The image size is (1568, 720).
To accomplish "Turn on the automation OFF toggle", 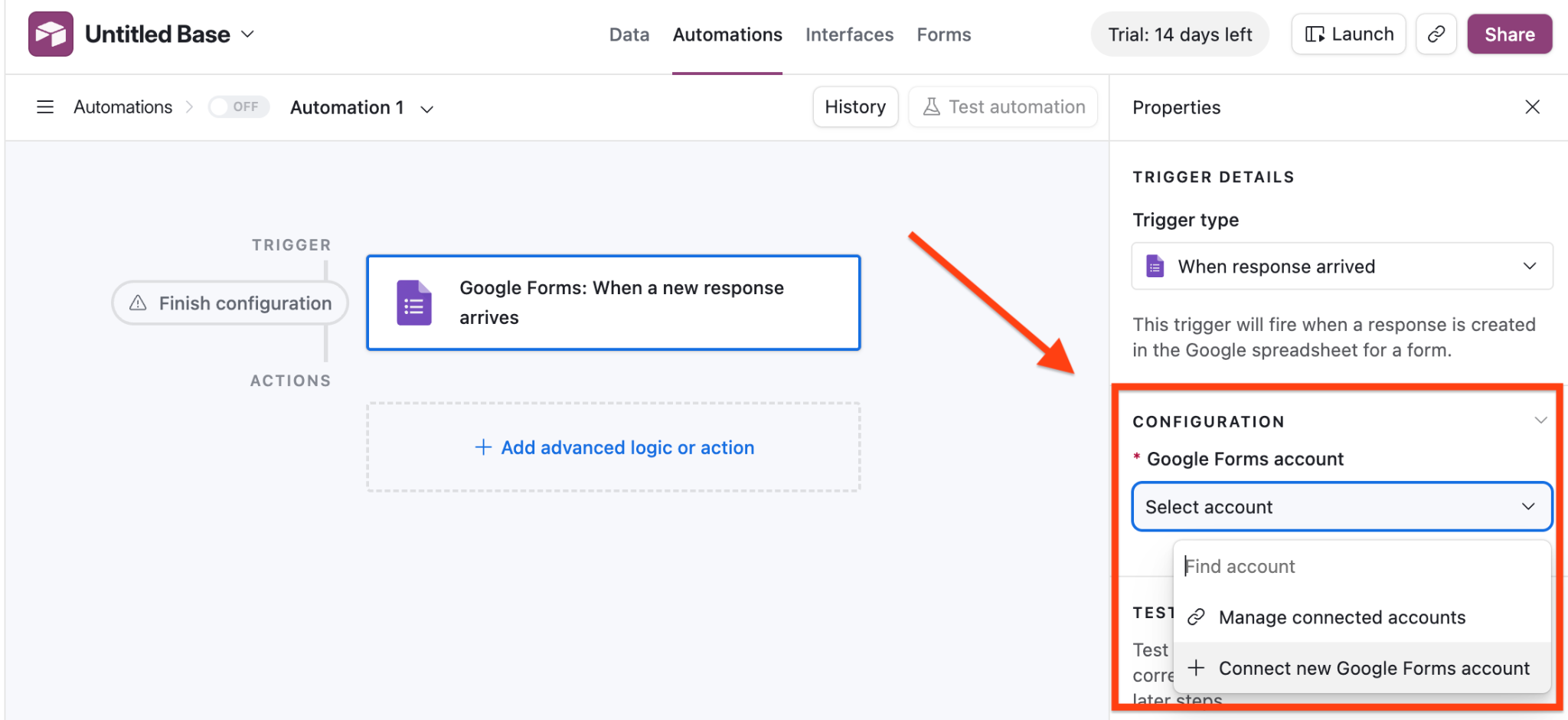I will [239, 106].
